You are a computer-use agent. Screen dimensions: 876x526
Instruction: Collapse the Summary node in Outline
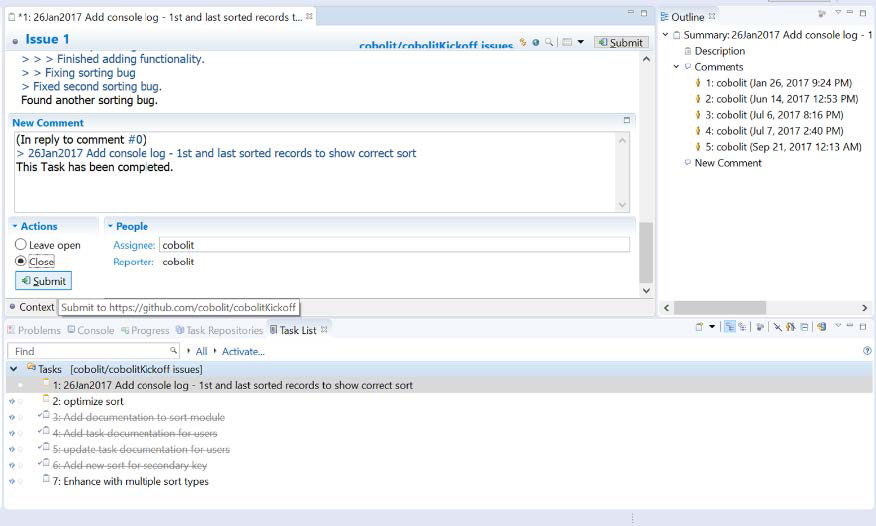665,35
